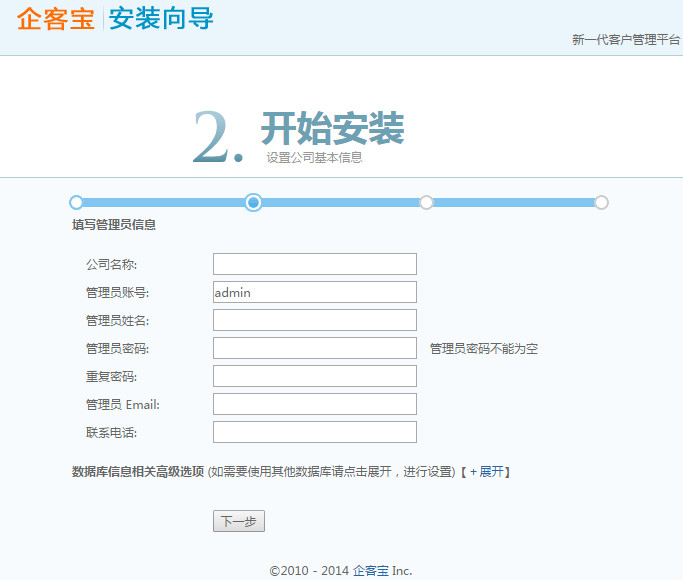The width and height of the screenshot is (683, 580).
Task: Click the 联系电话 input field
Action: [315, 432]
